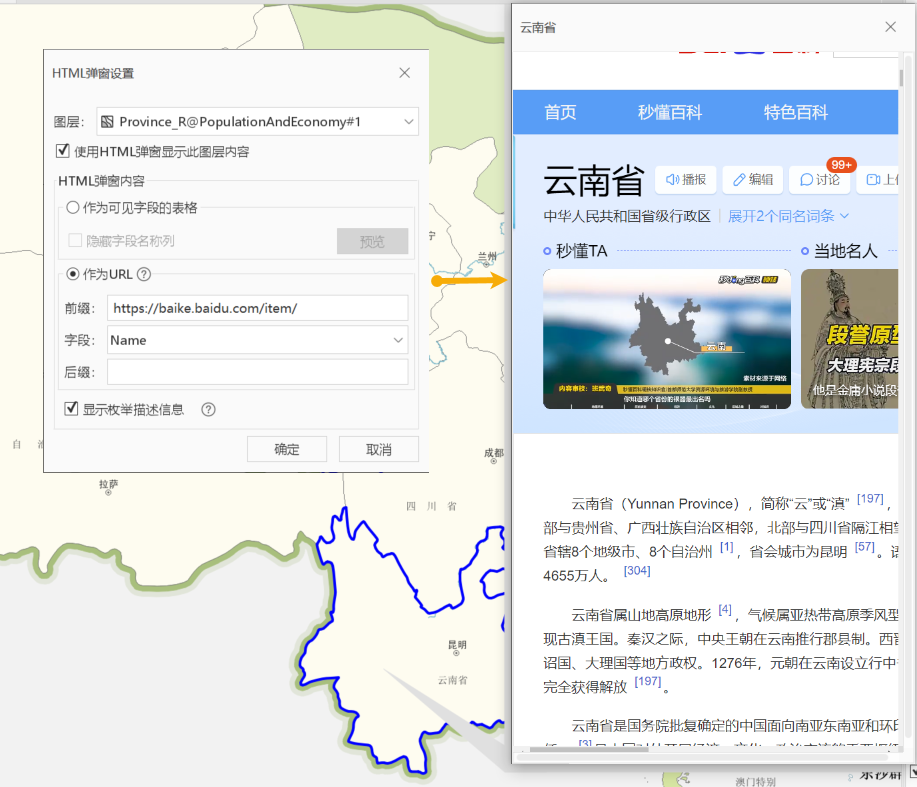Close the 云南省 popup window
The height and width of the screenshot is (787, 917).
(x=890, y=27)
